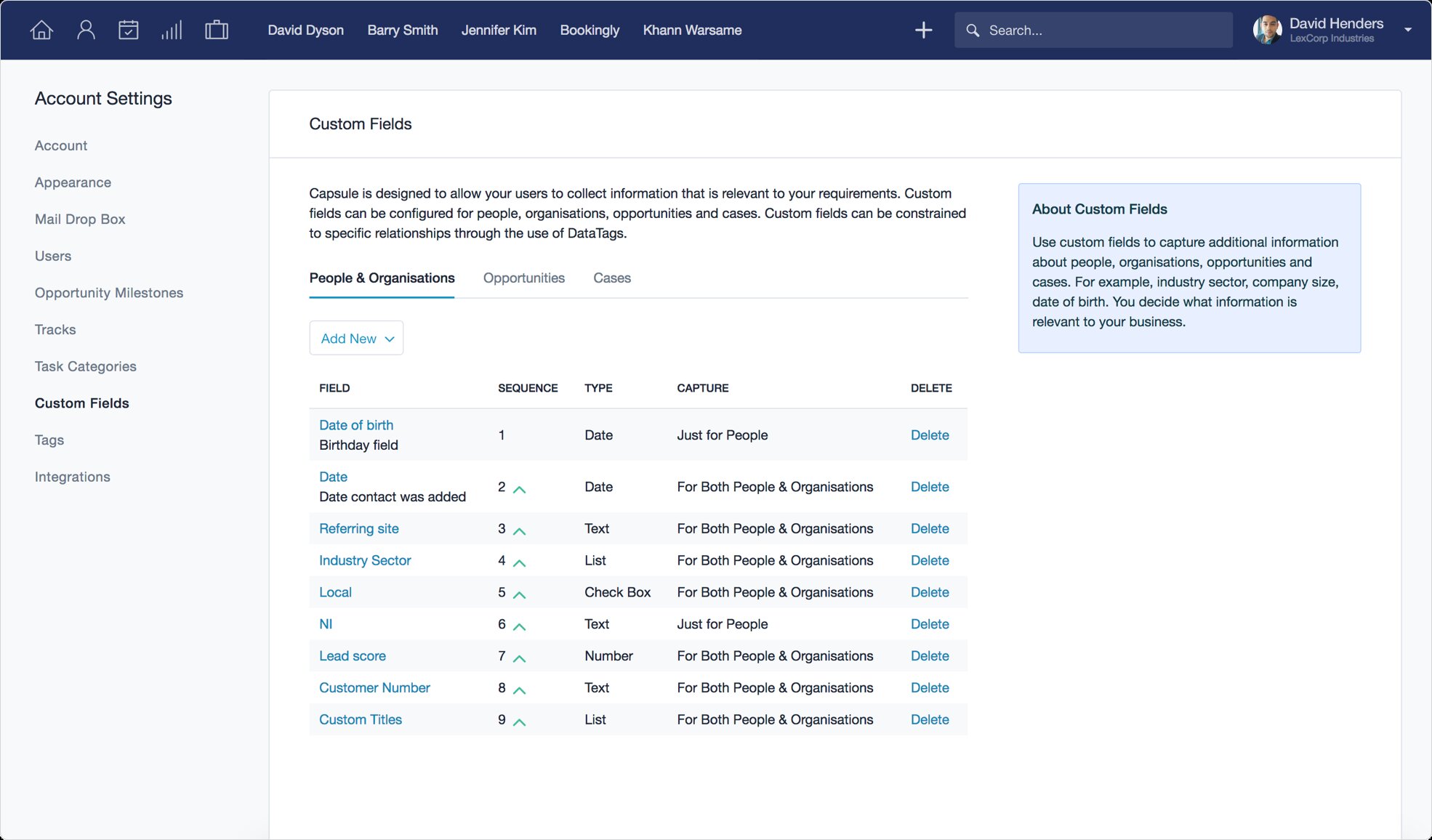This screenshot has height=840, width=1432.
Task: Select Opportunity Milestones in sidebar
Action: click(x=109, y=293)
